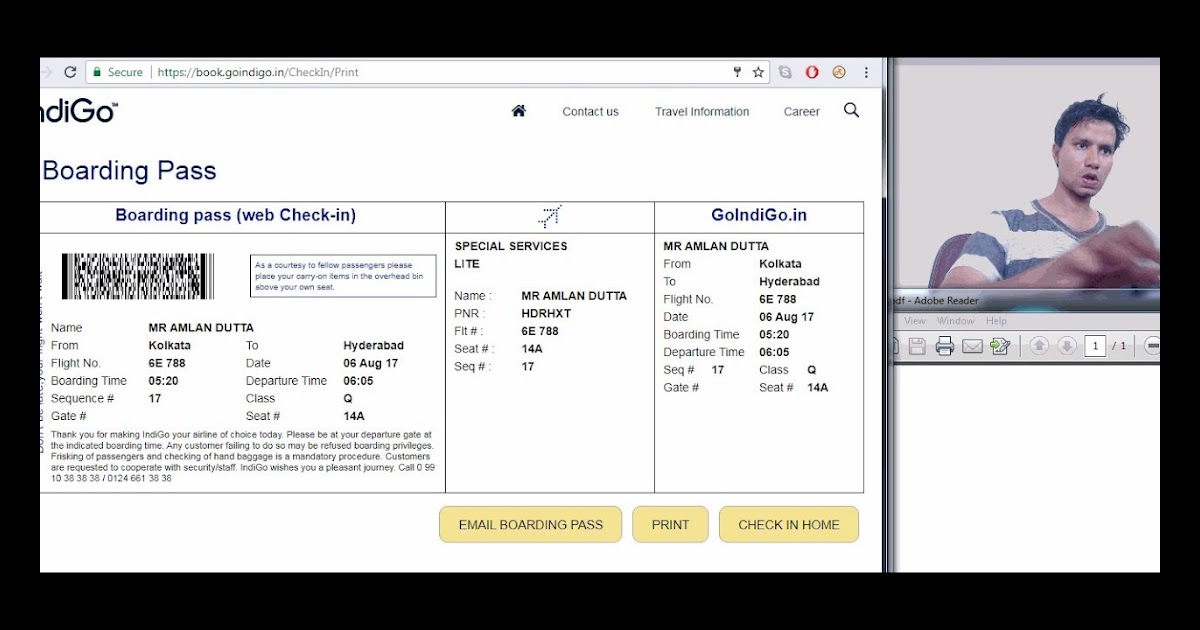Open the View menu in Adobe Reader
The image size is (1200, 630).
coord(915,321)
